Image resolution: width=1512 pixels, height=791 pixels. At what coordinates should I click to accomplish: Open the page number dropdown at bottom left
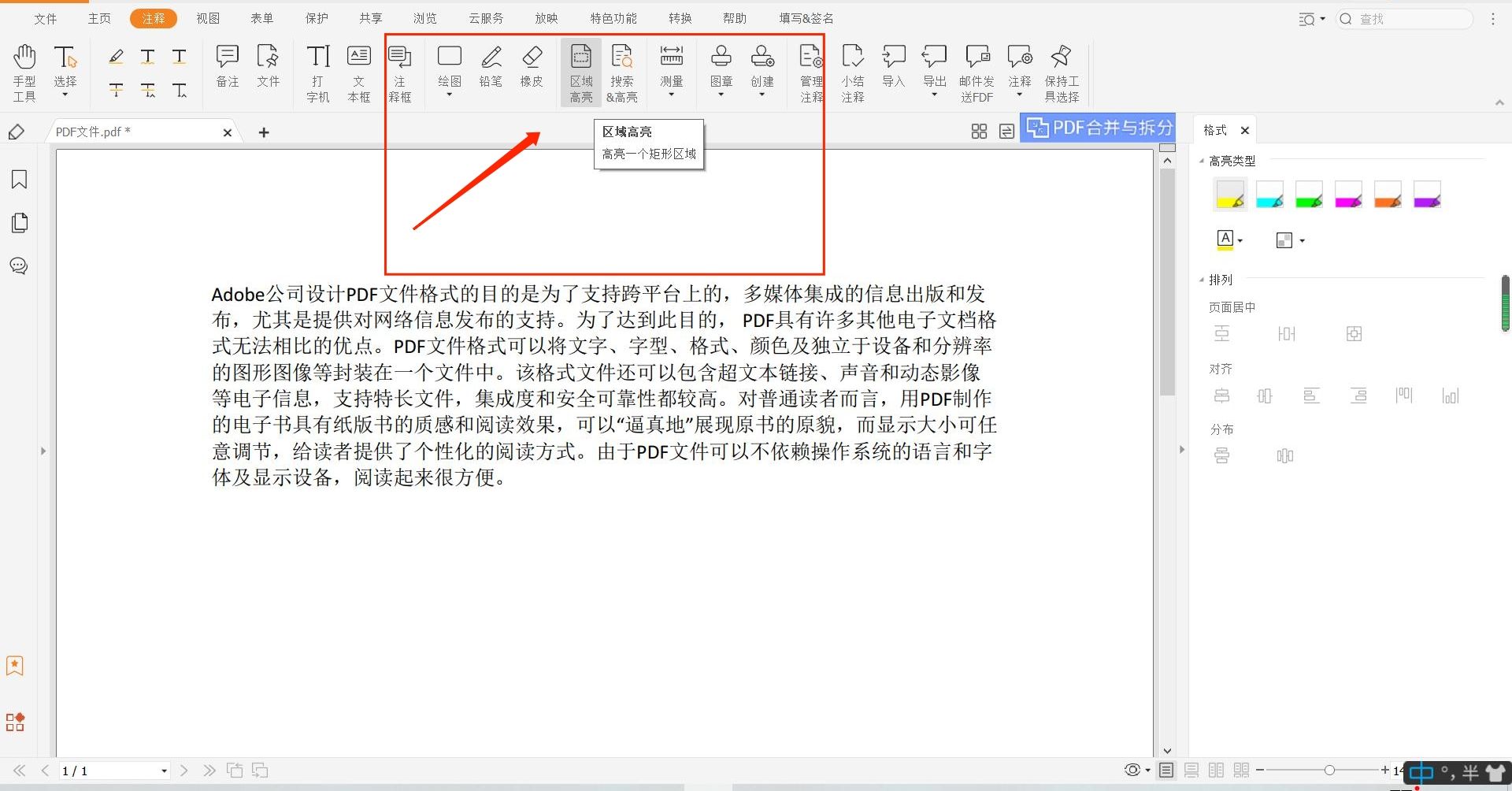[163, 771]
